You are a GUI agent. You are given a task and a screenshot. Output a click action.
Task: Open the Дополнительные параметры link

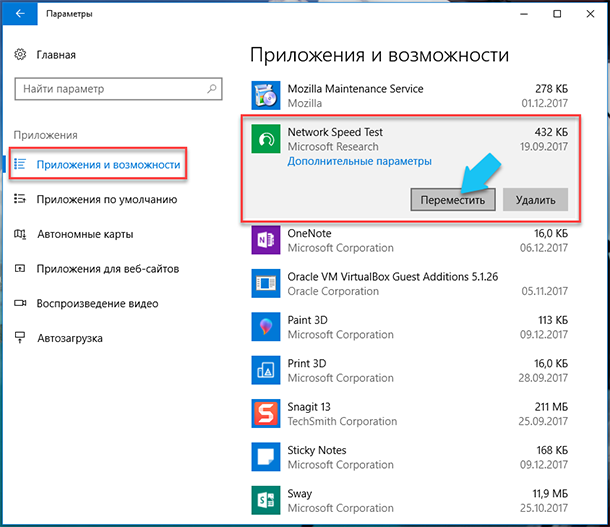point(359,161)
